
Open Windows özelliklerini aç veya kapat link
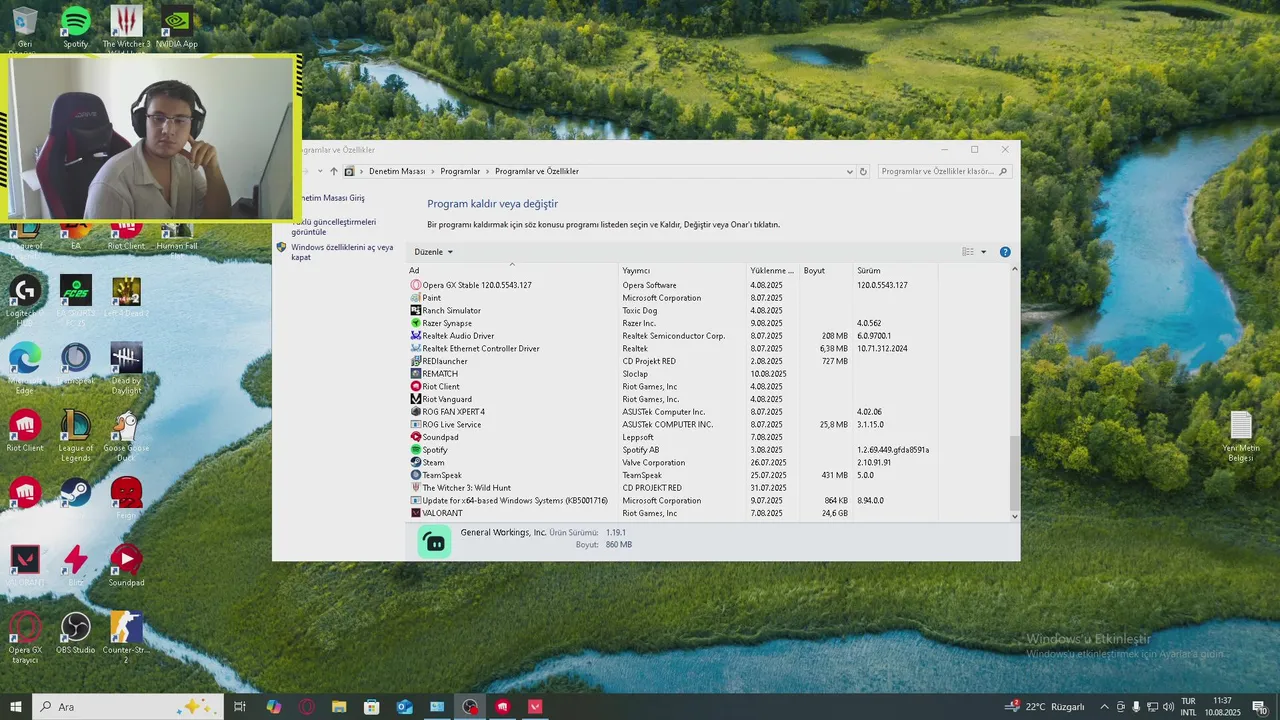pyautogui.click(x=342, y=252)
